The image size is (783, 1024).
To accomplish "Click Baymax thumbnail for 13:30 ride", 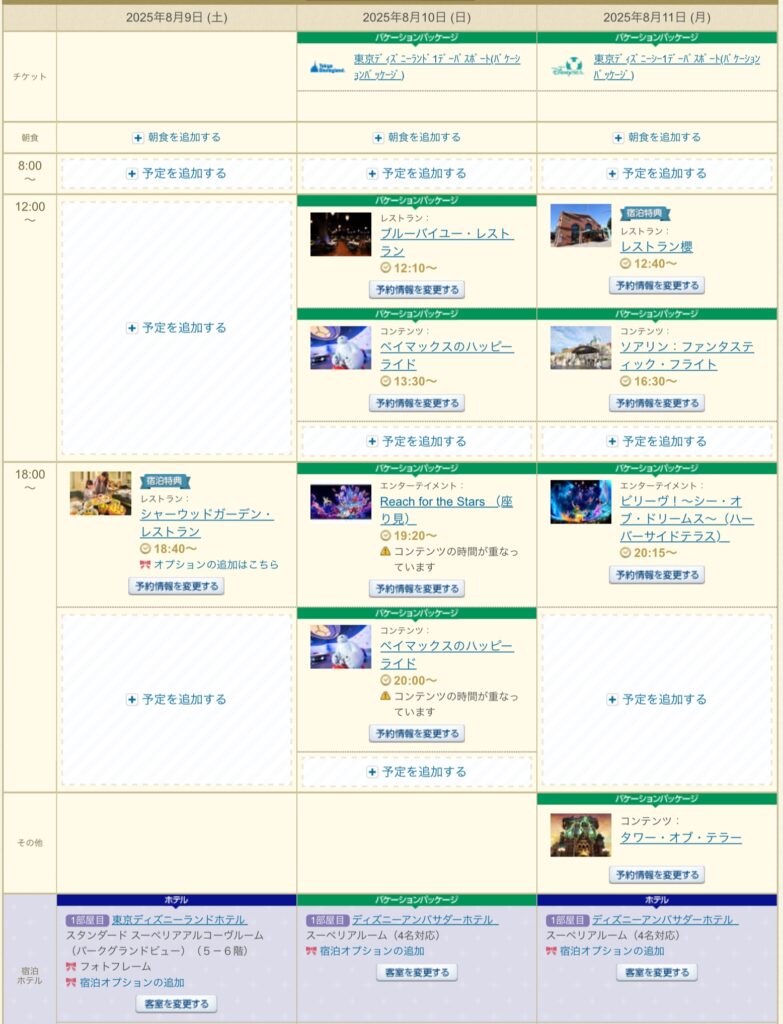I will coord(340,347).
